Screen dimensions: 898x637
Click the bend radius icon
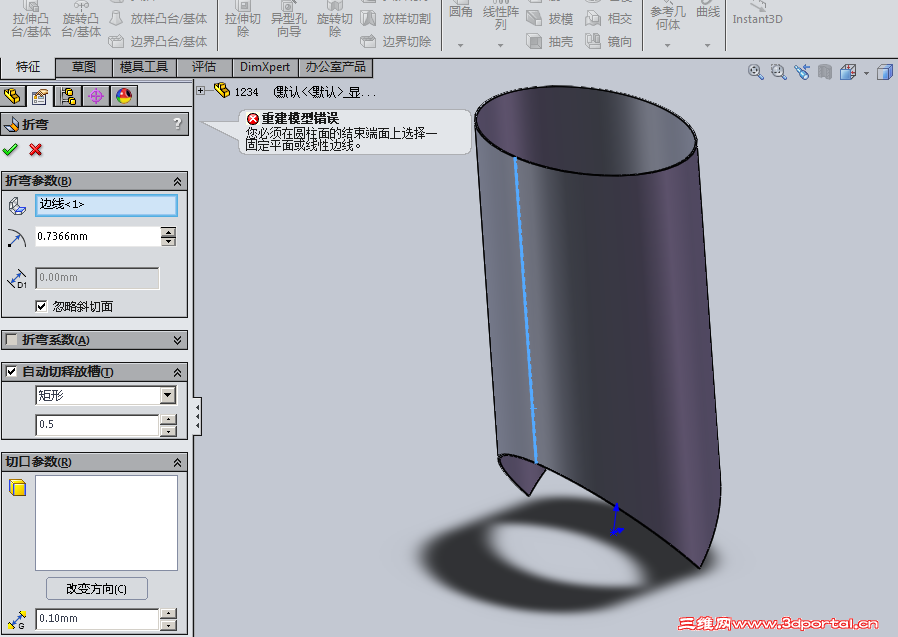(x=17, y=237)
